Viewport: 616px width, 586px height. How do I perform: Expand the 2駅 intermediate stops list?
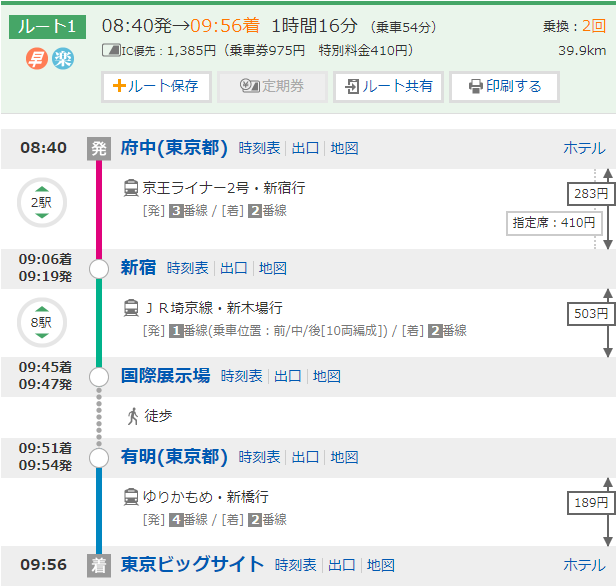click(41, 203)
